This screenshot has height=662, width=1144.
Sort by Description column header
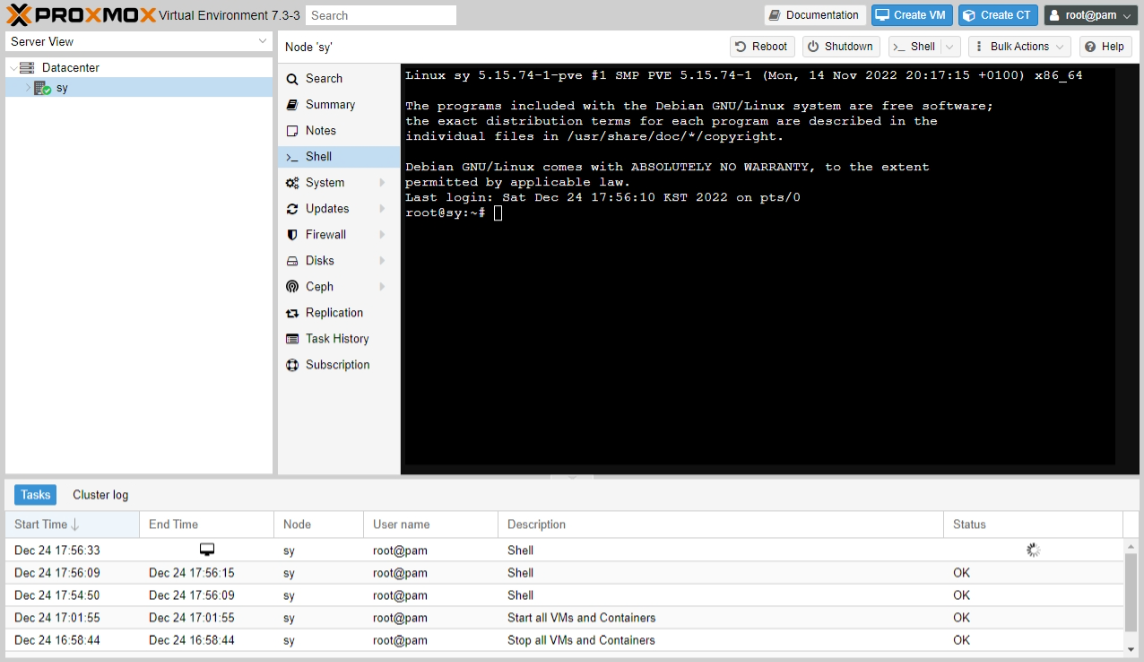pos(721,524)
